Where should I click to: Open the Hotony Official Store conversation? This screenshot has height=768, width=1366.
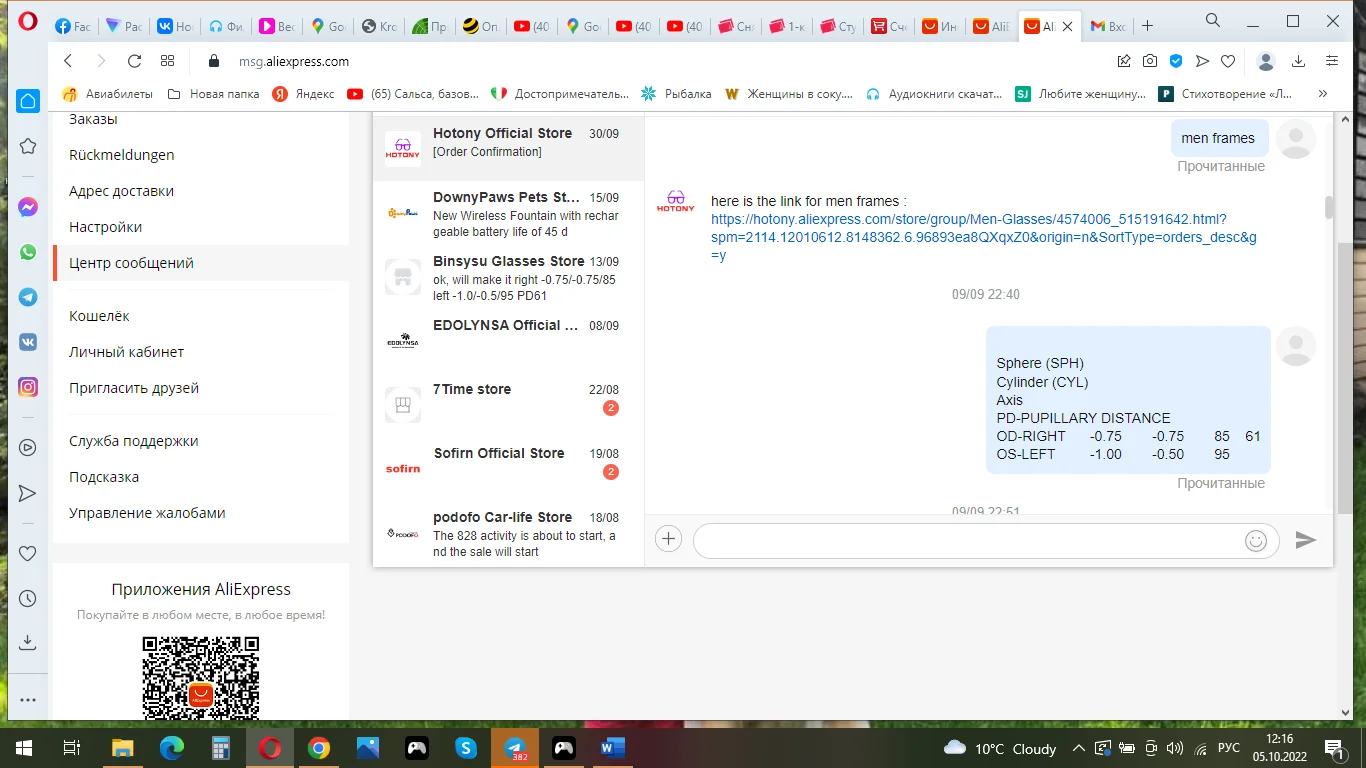tap(508, 148)
